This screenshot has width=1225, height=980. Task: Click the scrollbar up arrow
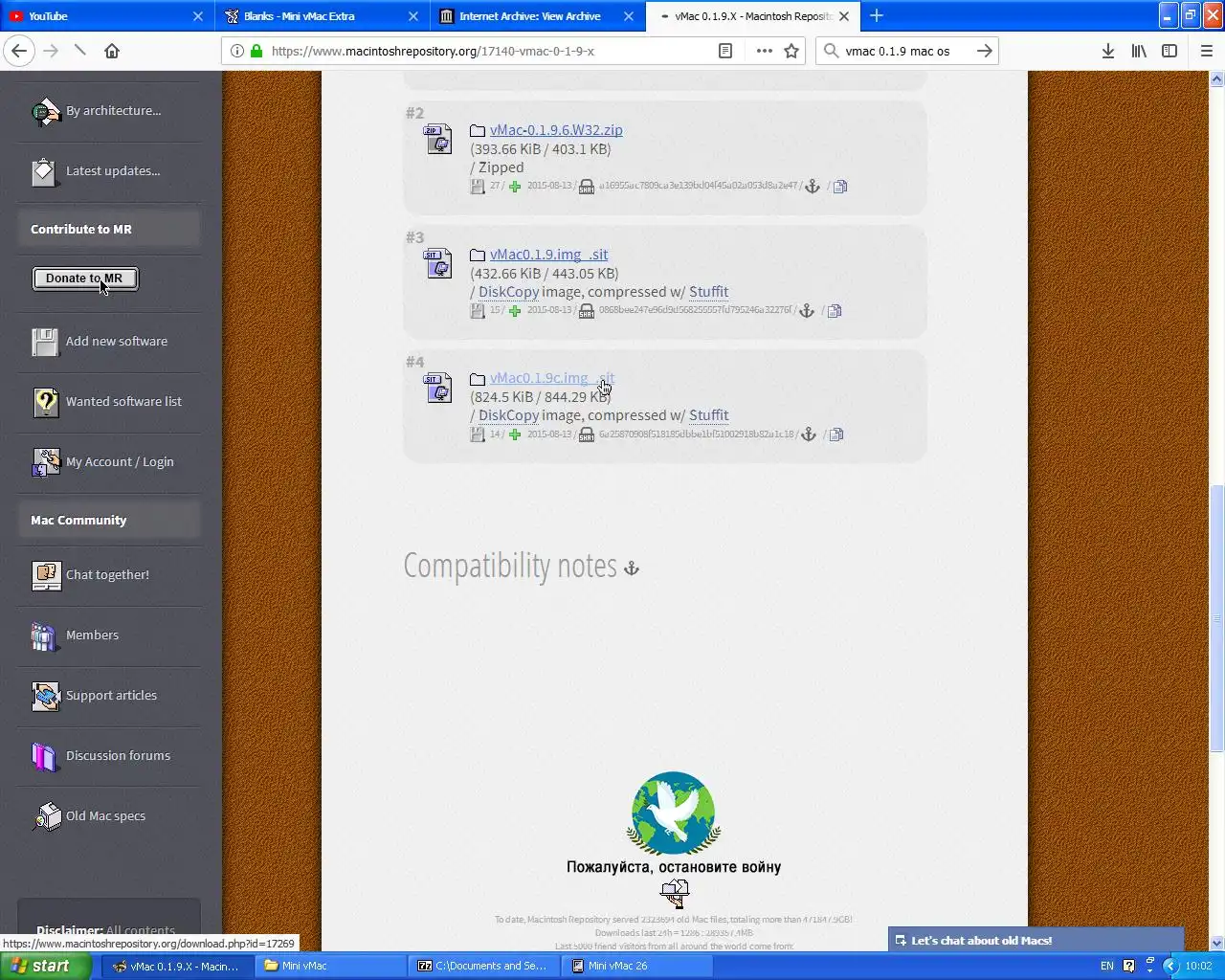1216,80
